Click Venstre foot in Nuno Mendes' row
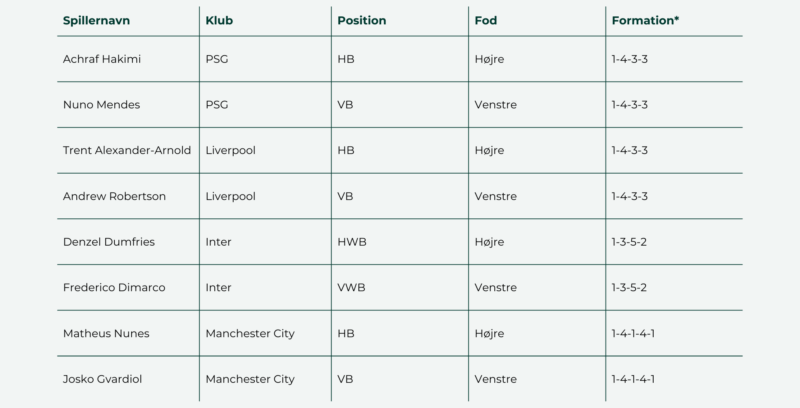 [496, 105]
